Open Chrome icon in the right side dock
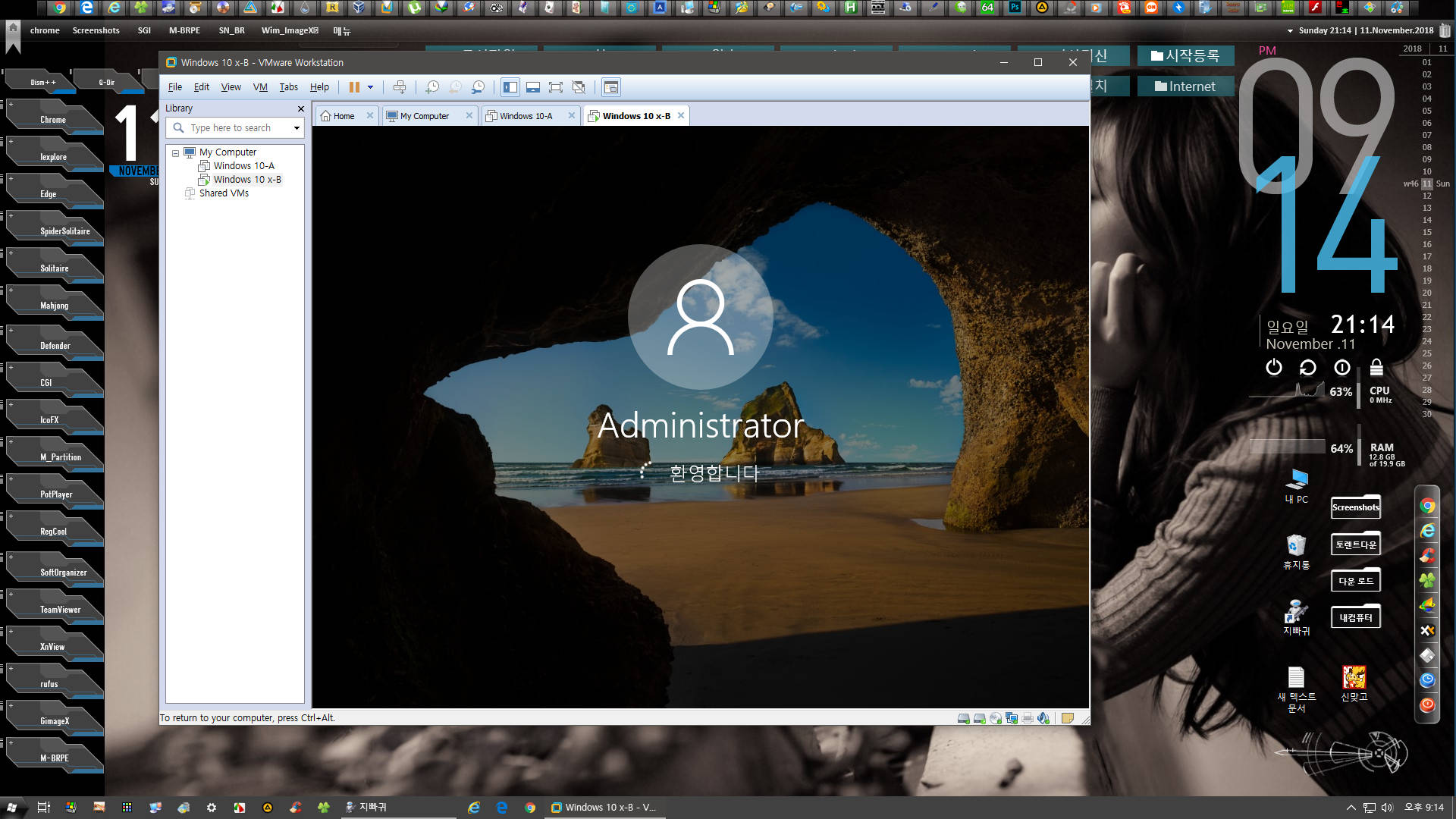The image size is (1456, 819). click(1427, 506)
